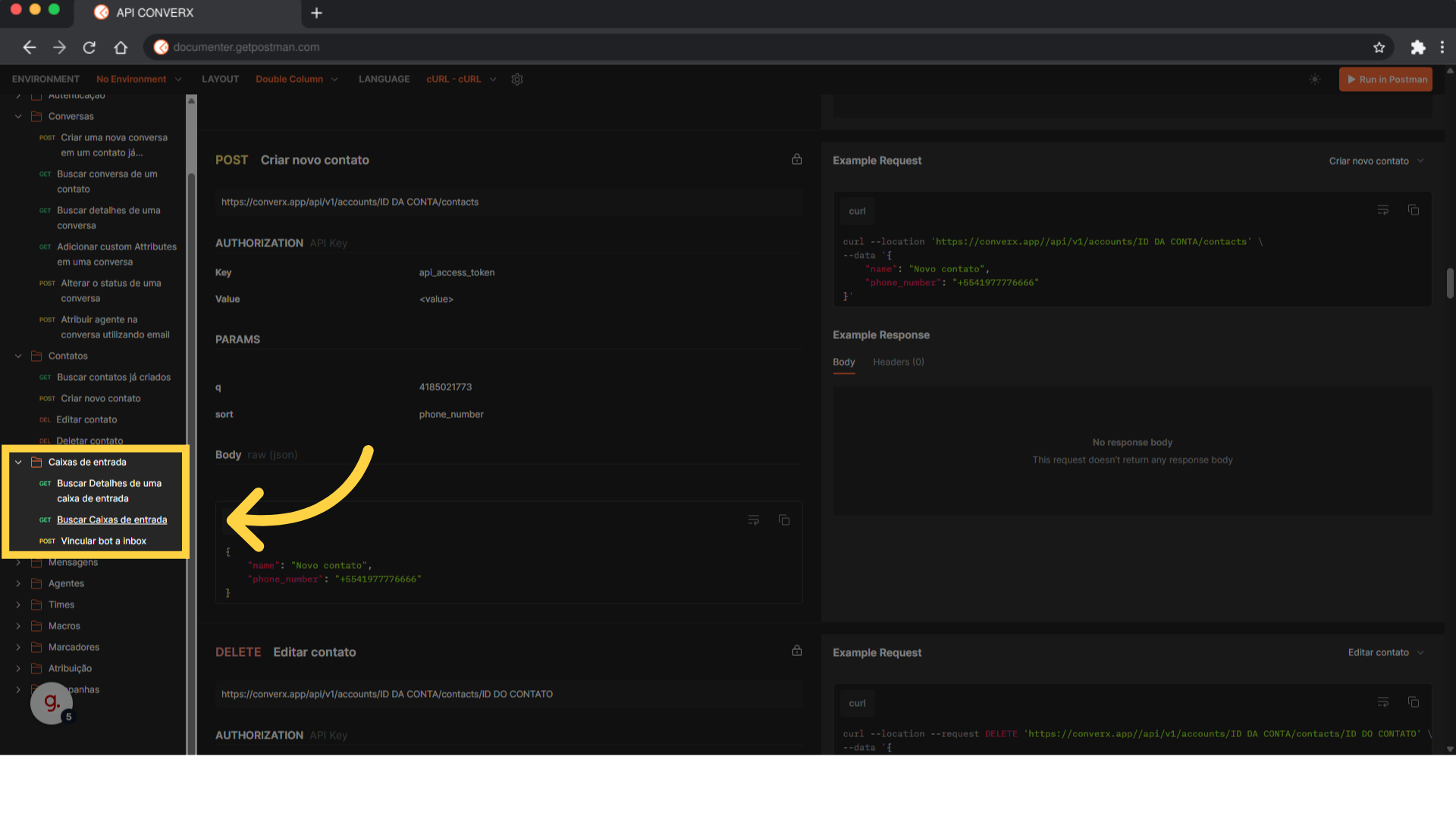The height and width of the screenshot is (819, 1456).
Task: Open Criar novo contato example selector
Action: click(1376, 161)
